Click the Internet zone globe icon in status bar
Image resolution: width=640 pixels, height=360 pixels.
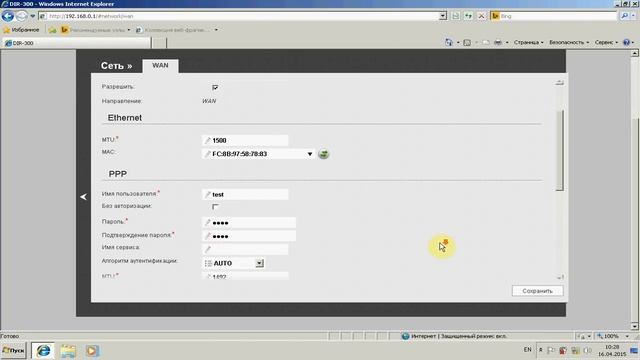pyautogui.click(x=405, y=336)
